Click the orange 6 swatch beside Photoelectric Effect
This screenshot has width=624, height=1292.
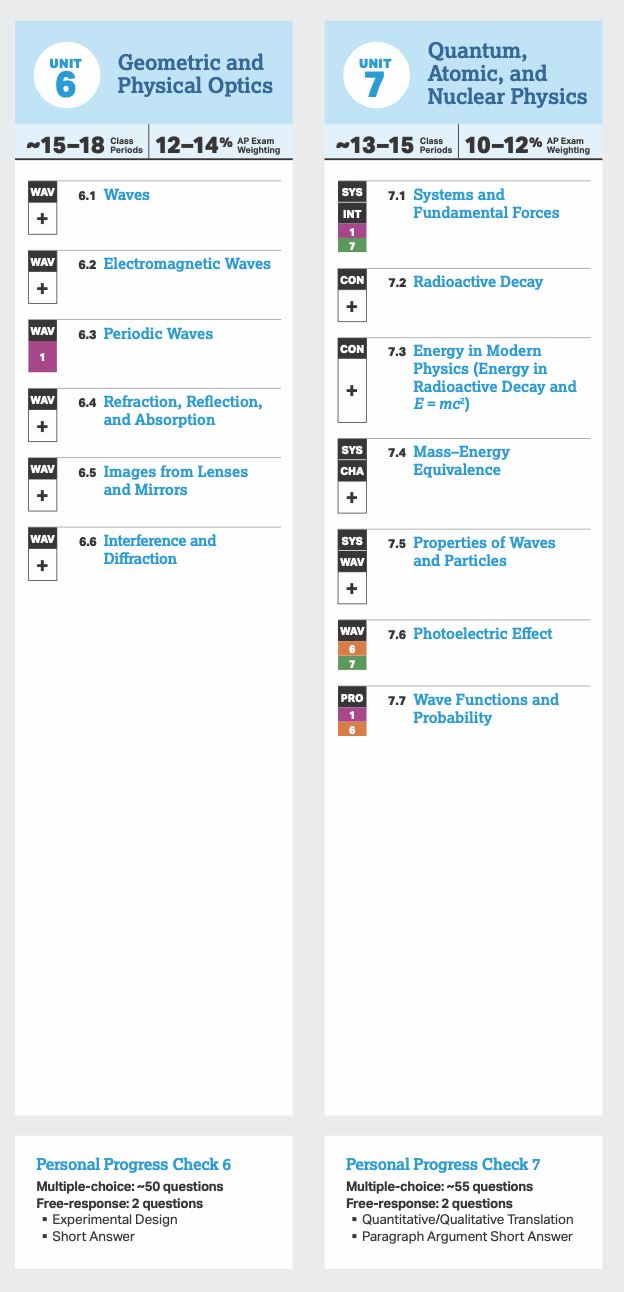click(x=352, y=649)
